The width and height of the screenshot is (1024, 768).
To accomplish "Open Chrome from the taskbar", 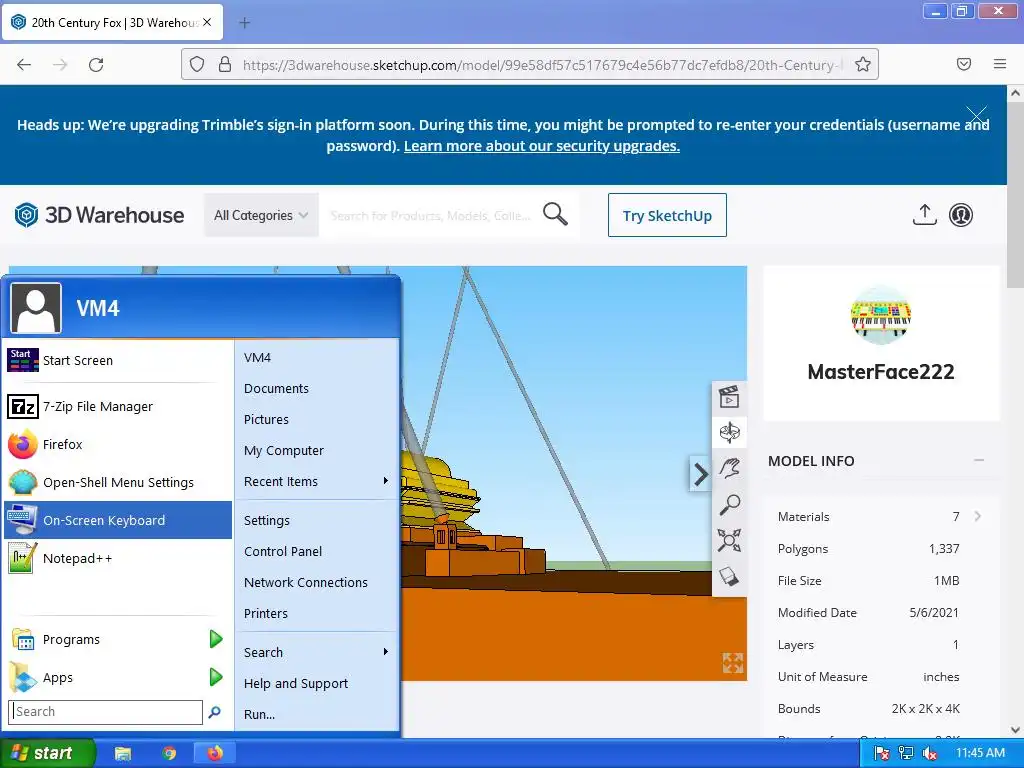I will pyautogui.click(x=169, y=753).
